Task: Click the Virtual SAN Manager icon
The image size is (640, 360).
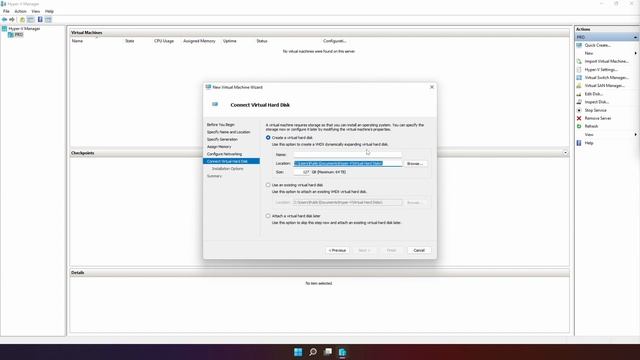Action: (579, 86)
